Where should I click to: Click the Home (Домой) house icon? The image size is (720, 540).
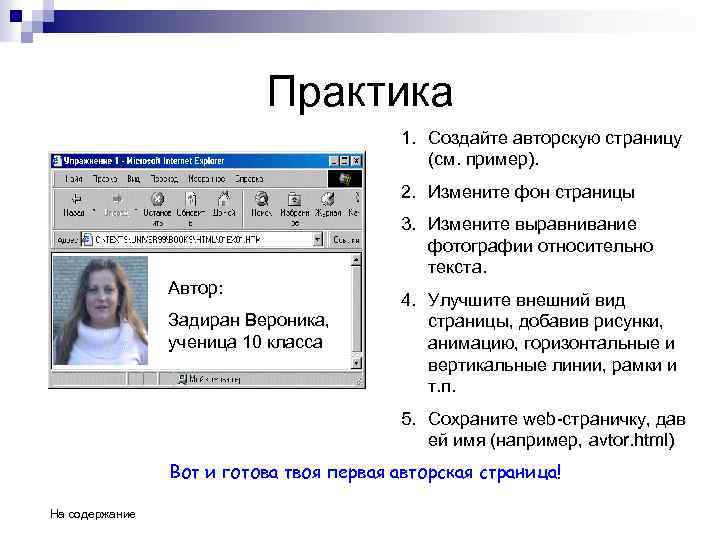coord(224,199)
